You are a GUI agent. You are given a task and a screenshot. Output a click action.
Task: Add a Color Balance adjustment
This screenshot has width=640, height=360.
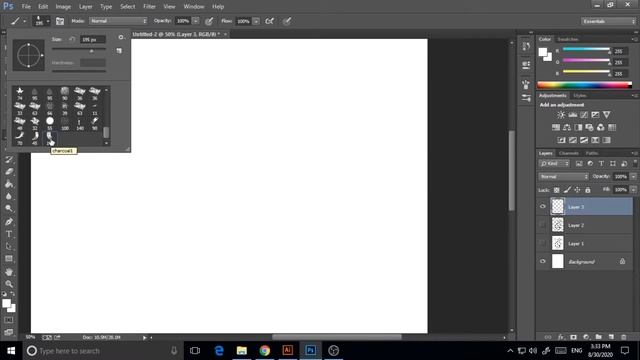567,127
